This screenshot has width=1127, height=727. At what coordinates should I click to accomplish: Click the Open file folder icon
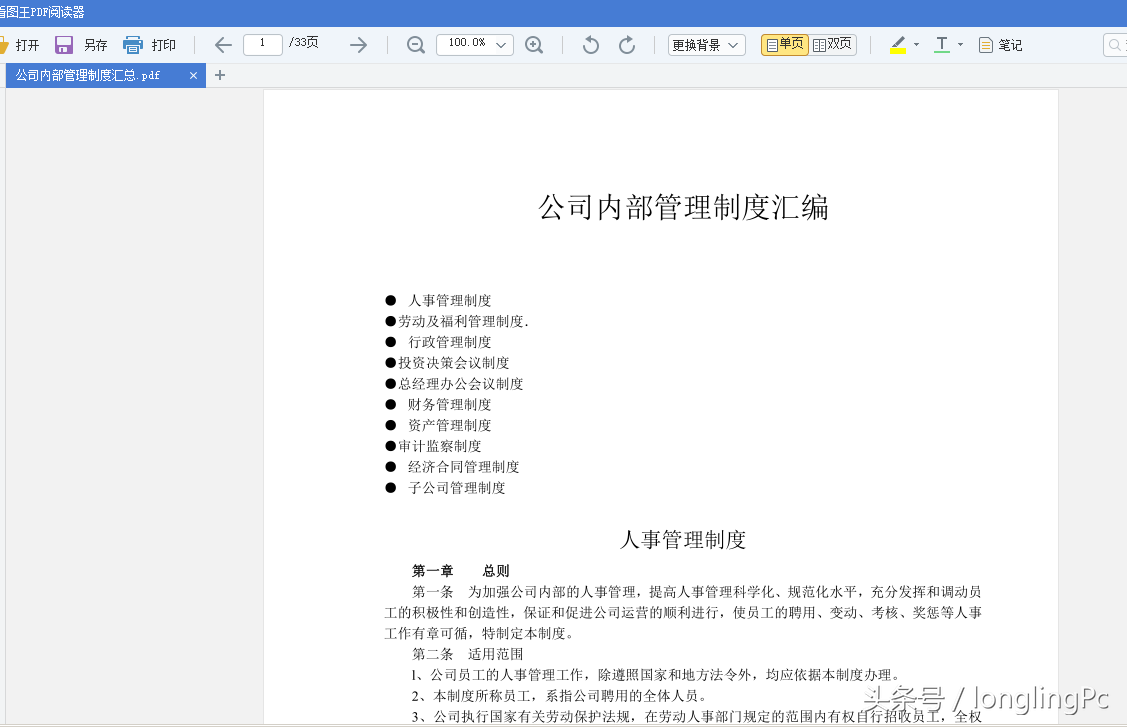tap(4, 45)
